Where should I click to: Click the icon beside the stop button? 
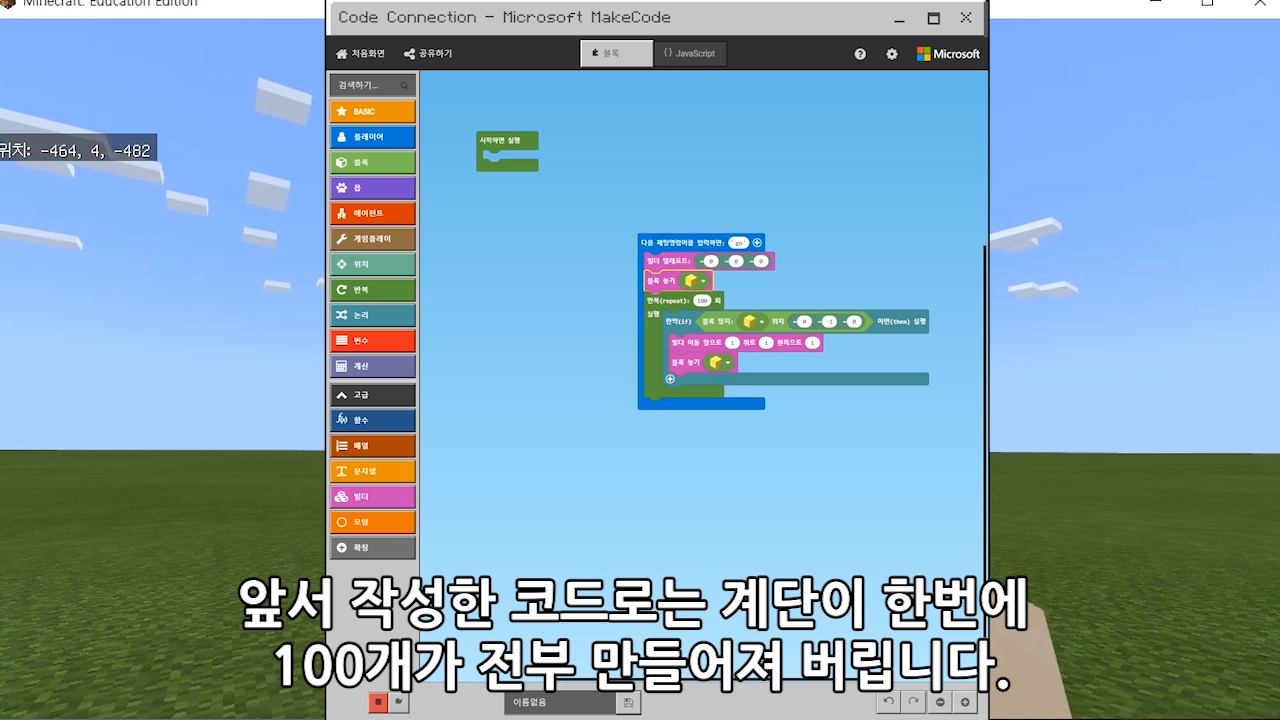398,703
